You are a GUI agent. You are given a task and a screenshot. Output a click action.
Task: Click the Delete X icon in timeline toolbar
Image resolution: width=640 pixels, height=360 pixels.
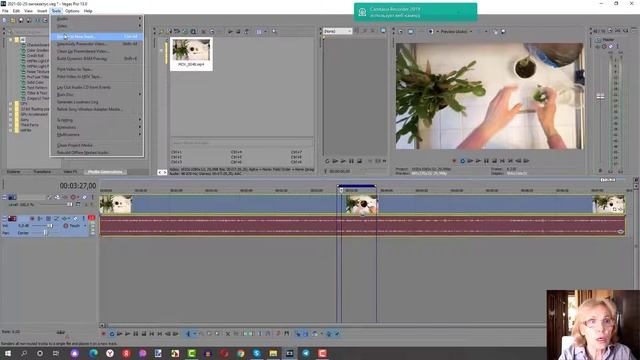pos(228,333)
